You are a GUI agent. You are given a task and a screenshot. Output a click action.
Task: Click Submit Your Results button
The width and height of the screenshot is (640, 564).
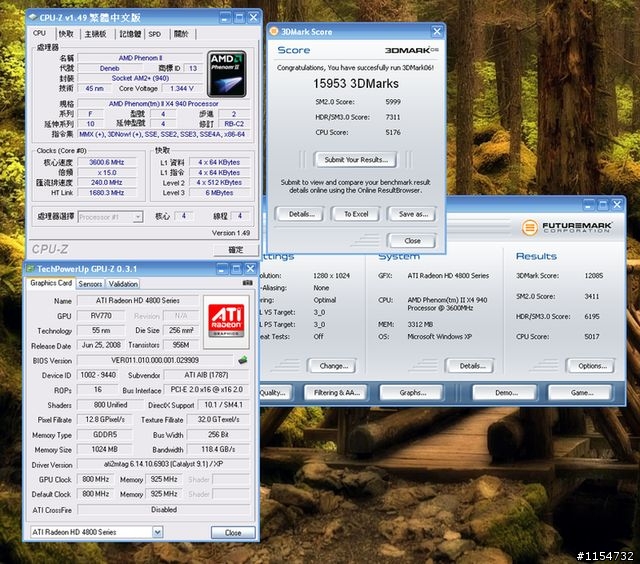pyautogui.click(x=356, y=160)
